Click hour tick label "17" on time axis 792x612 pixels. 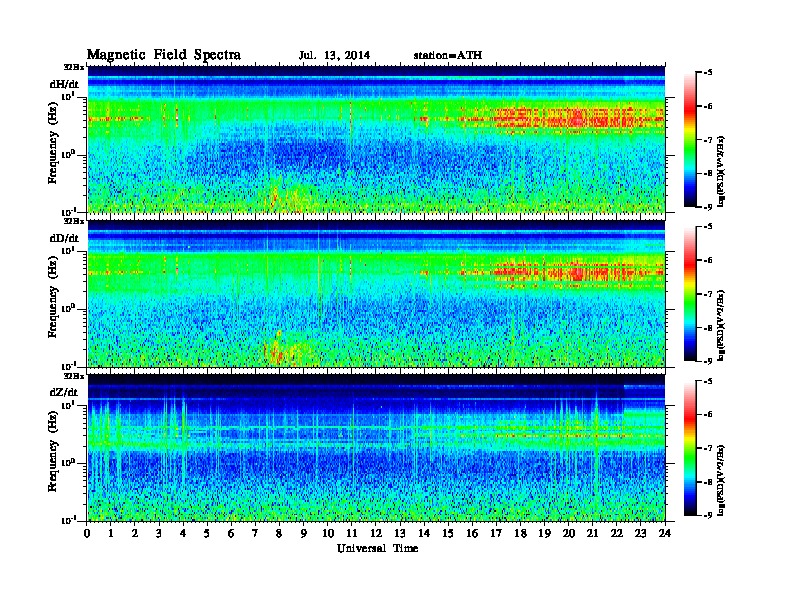pos(496,533)
